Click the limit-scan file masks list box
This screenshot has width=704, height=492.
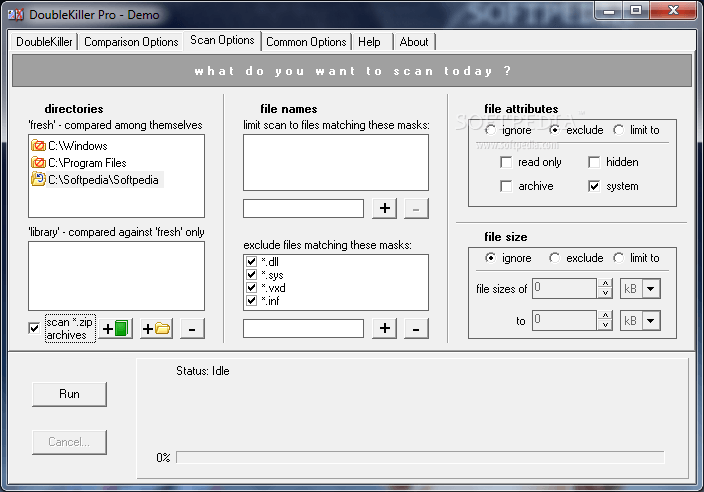point(336,163)
